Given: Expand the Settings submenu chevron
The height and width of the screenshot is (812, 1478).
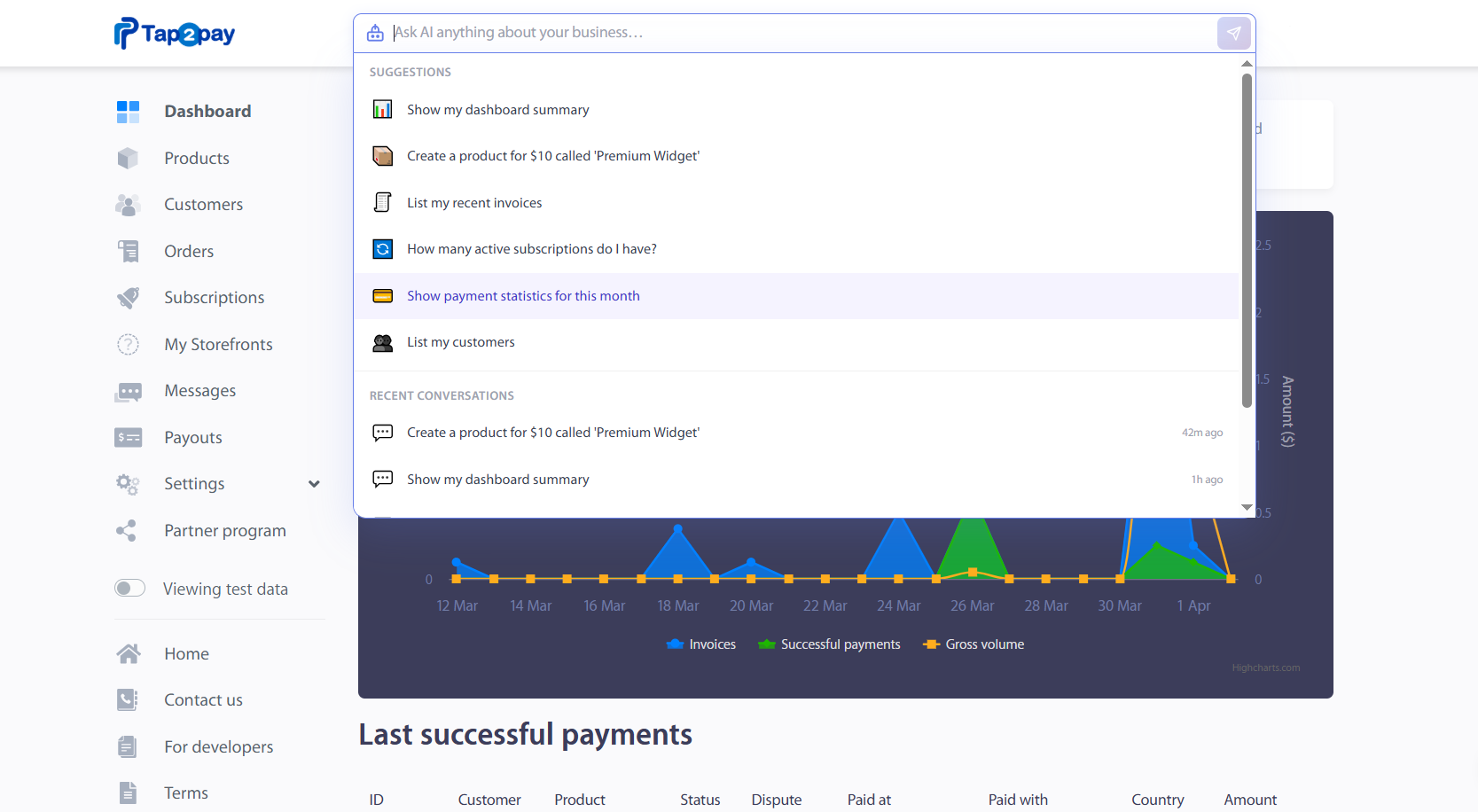Looking at the screenshot, I should (314, 484).
